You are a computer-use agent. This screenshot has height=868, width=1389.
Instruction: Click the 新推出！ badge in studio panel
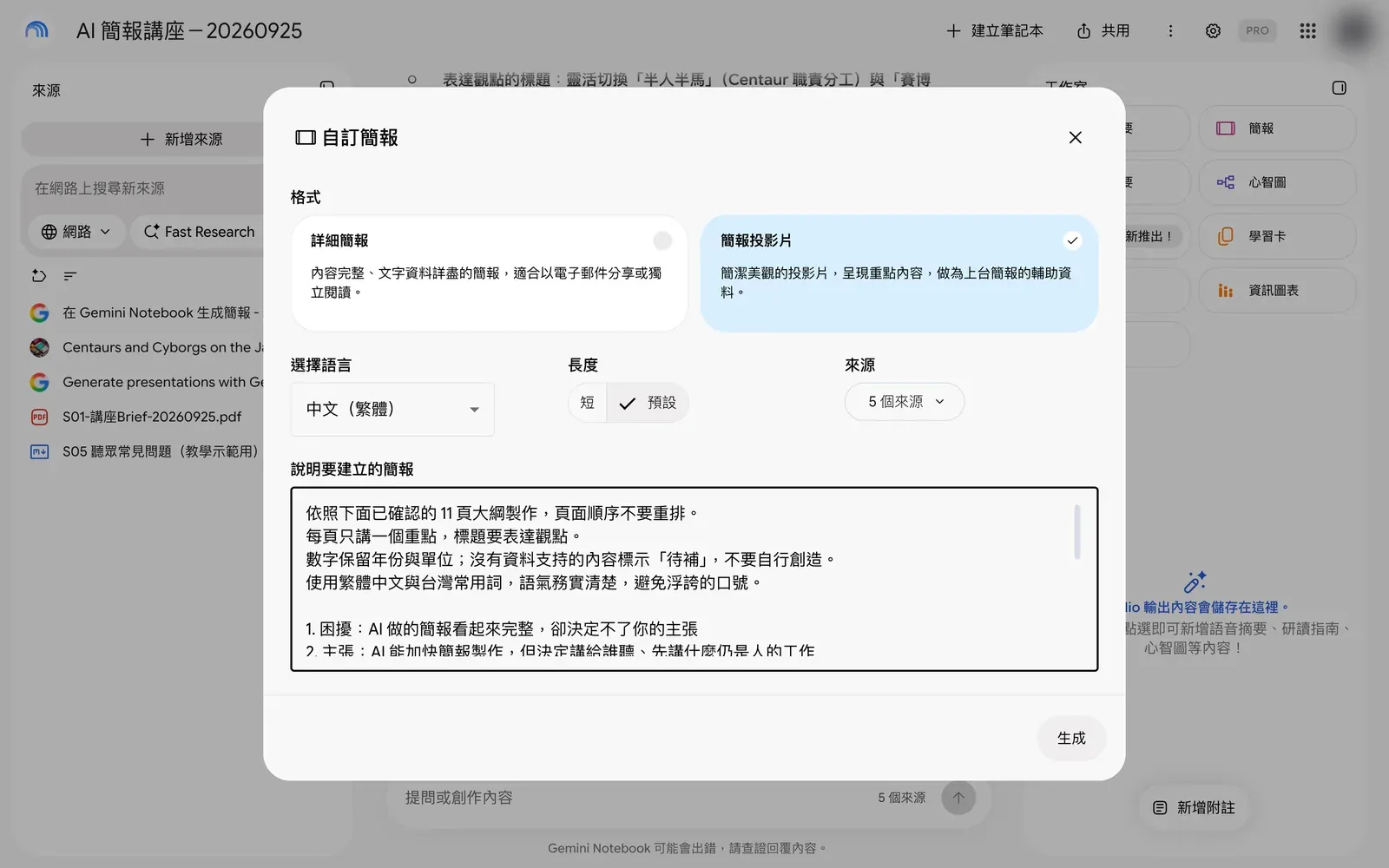point(1150,236)
